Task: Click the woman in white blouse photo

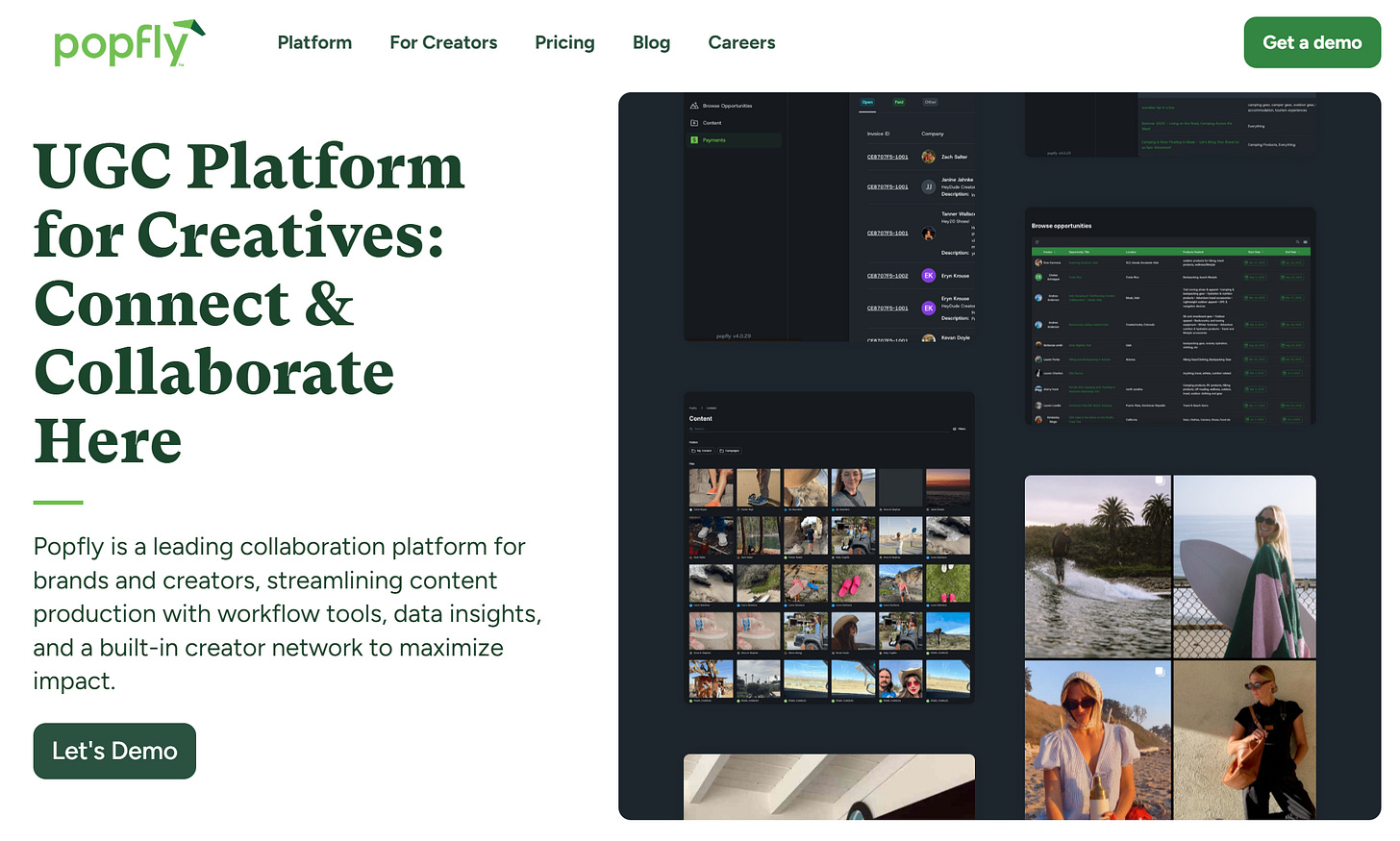Action: tap(1097, 740)
